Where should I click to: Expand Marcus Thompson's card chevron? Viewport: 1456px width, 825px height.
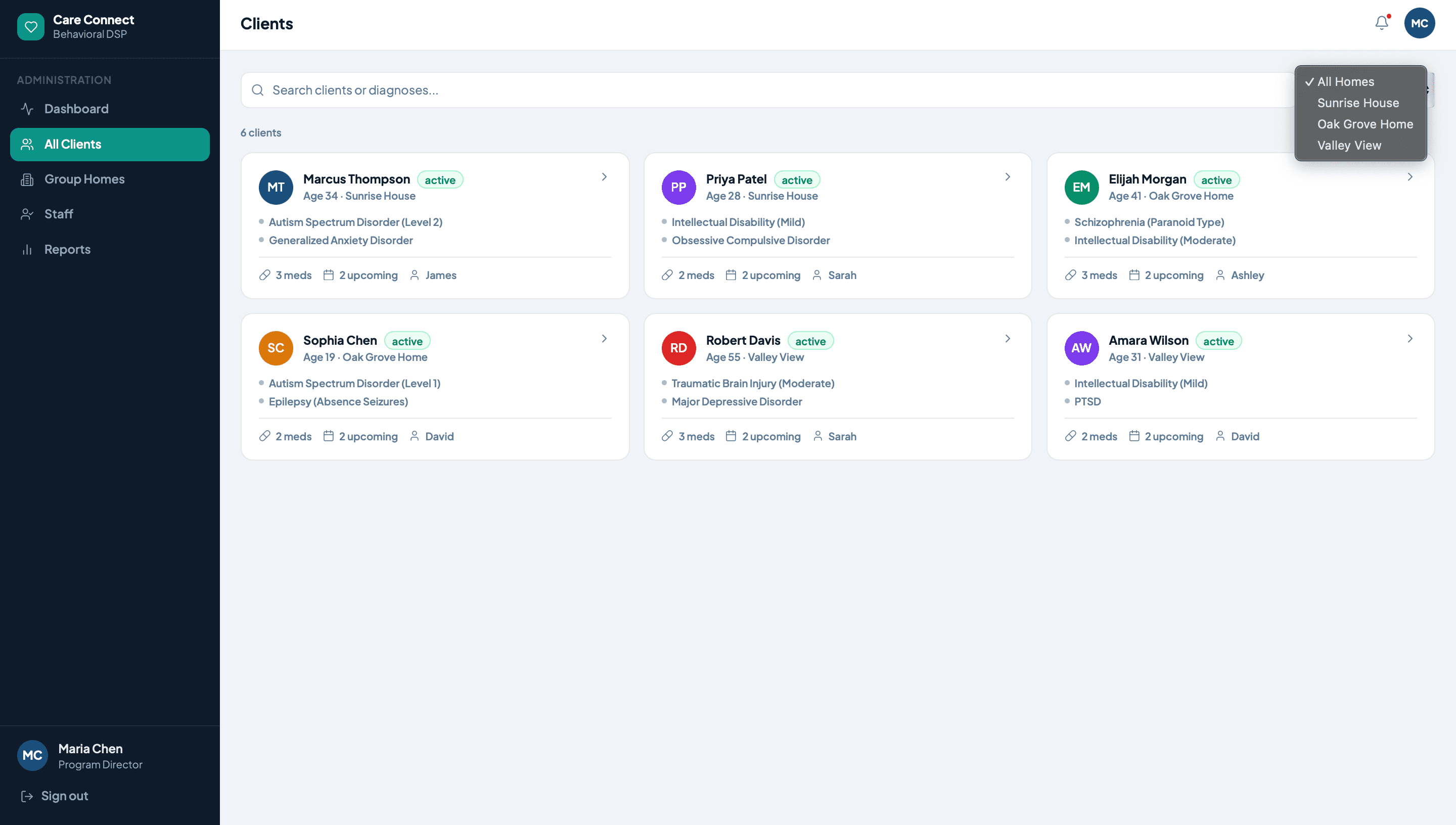(x=605, y=177)
